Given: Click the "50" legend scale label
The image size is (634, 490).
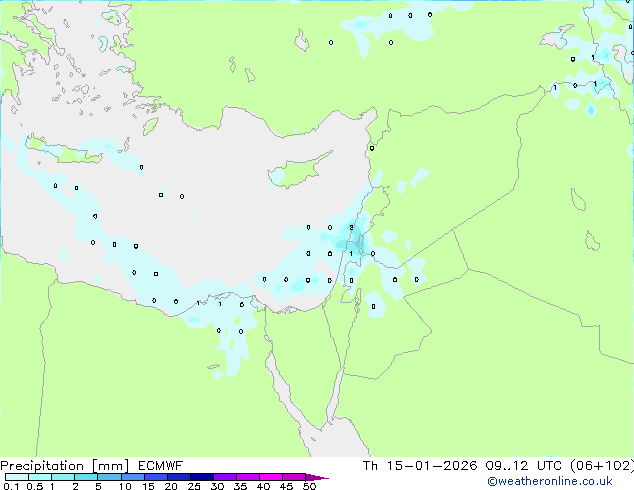Looking at the screenshot, I should click(309, 486).
